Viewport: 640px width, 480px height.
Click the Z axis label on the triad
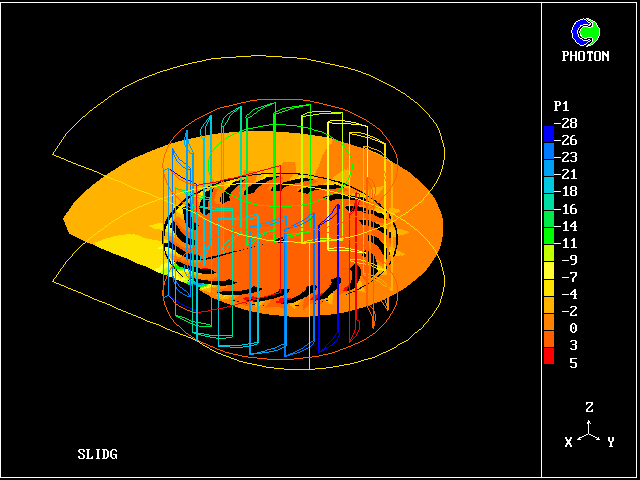click(590, 408)
